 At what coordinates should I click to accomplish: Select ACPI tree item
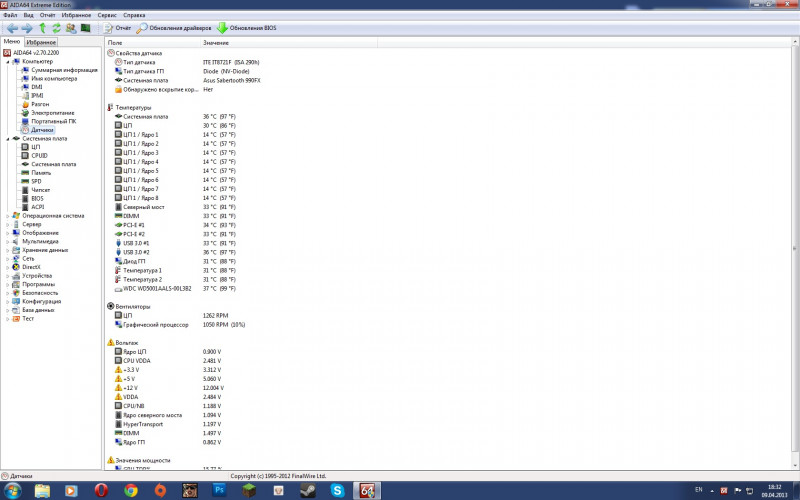38,207
